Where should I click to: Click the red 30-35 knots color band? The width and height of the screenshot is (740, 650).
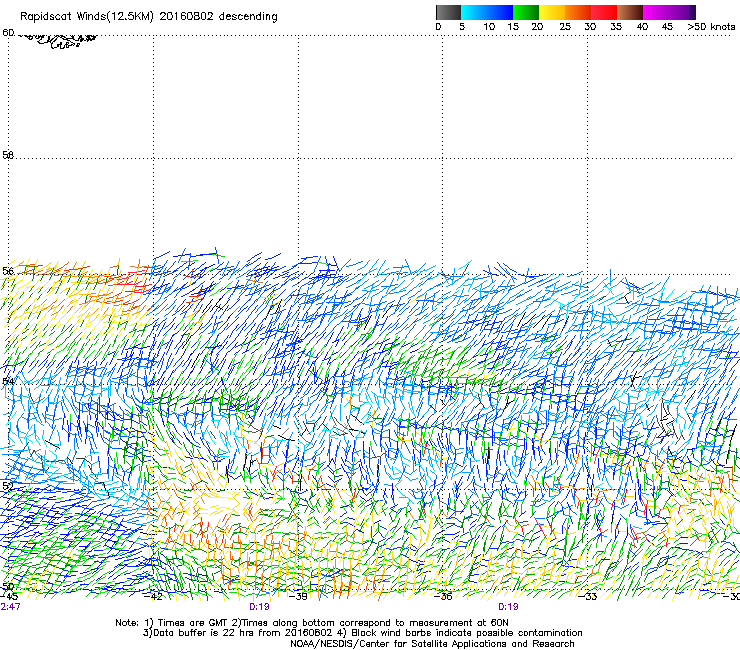pyautogui.click(x=604, y=12)
